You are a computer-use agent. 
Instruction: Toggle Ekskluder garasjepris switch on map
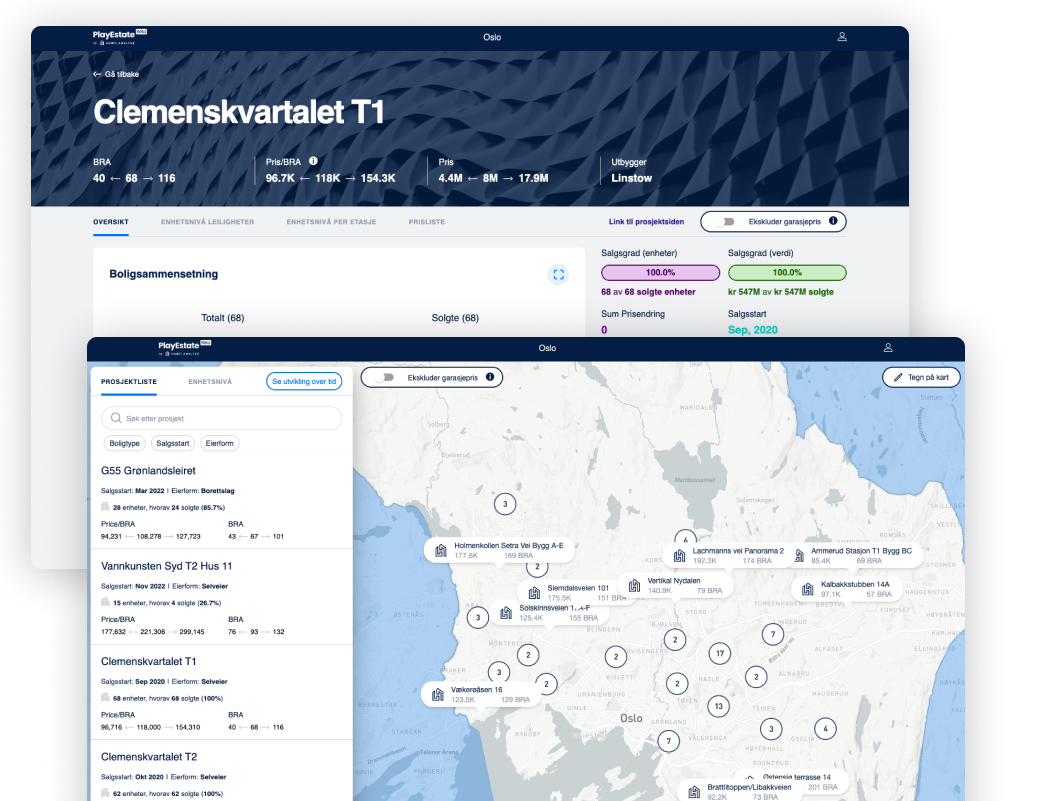(x=384, y=377)
